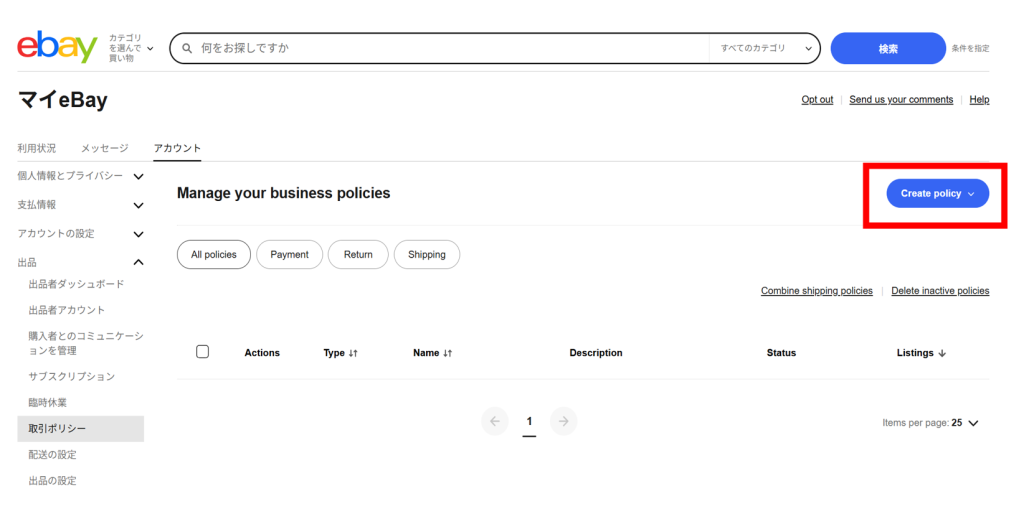Filter by Shipping policies
Image resolution: width=1024 pixels, height=514 pixels.
pos(426,255)
